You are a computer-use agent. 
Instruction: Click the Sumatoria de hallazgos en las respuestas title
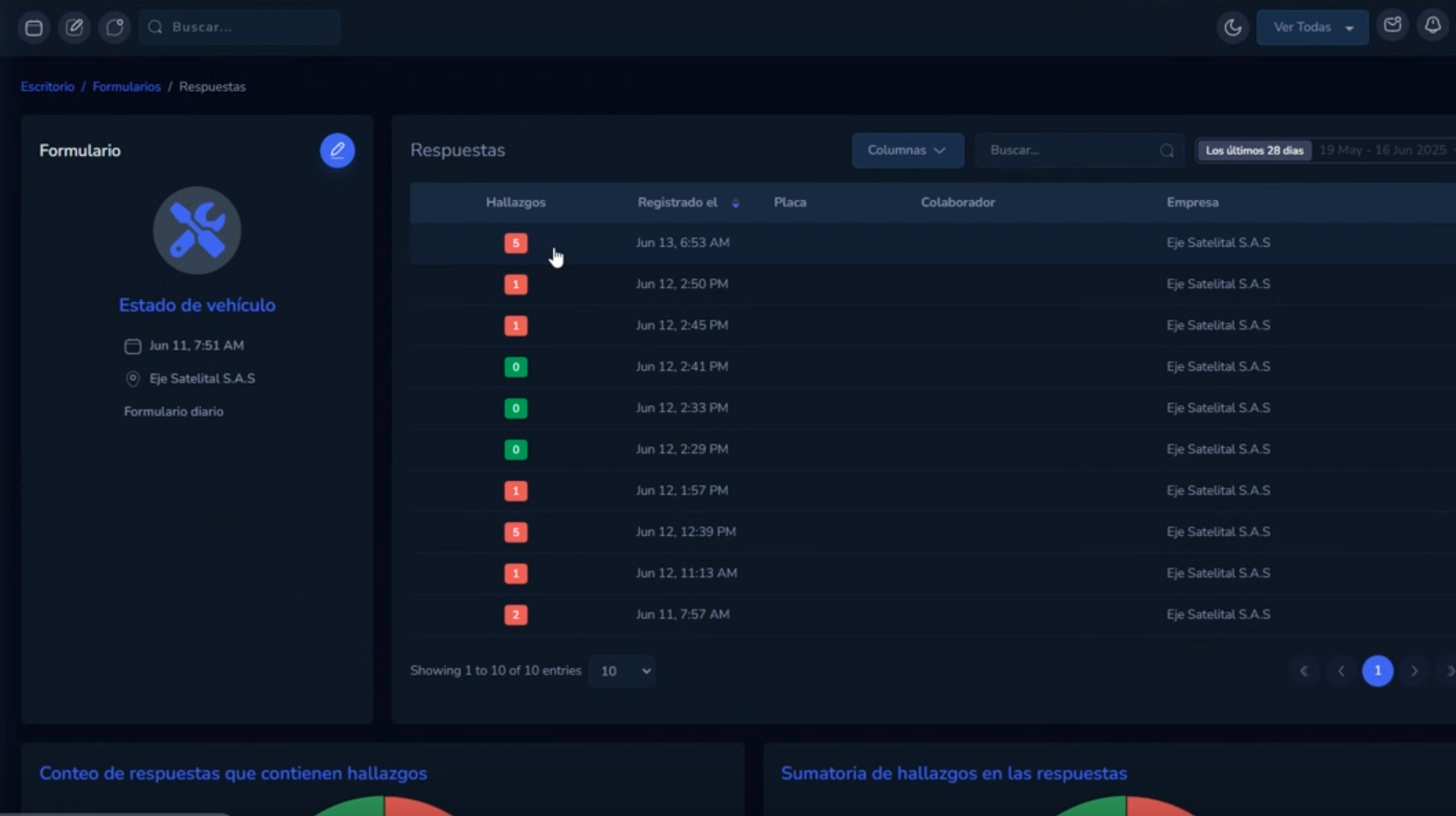click(954, 773)
